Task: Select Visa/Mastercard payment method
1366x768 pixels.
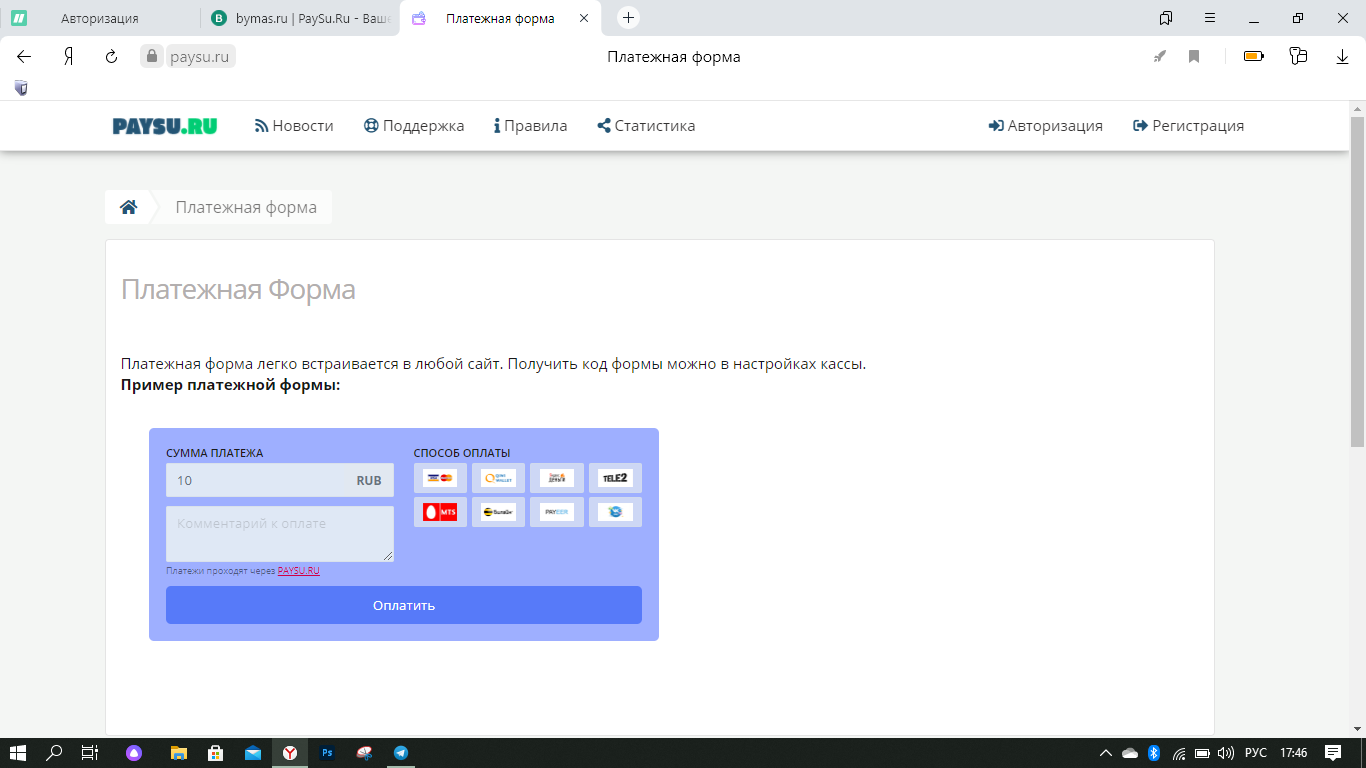Action: [x=440, y=479]
